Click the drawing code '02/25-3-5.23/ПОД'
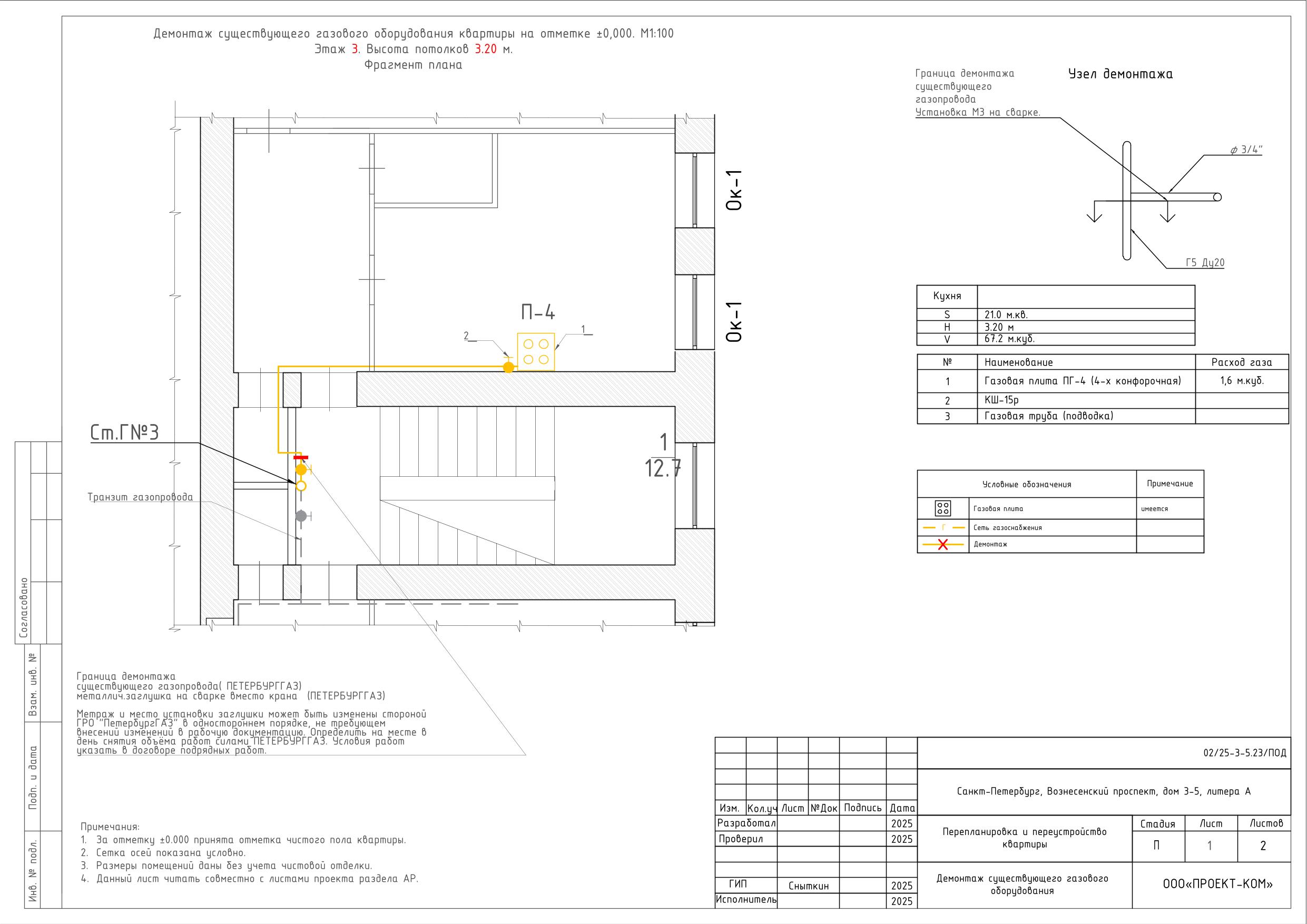Viewport: 1307px width, 924px height. 1245,753
